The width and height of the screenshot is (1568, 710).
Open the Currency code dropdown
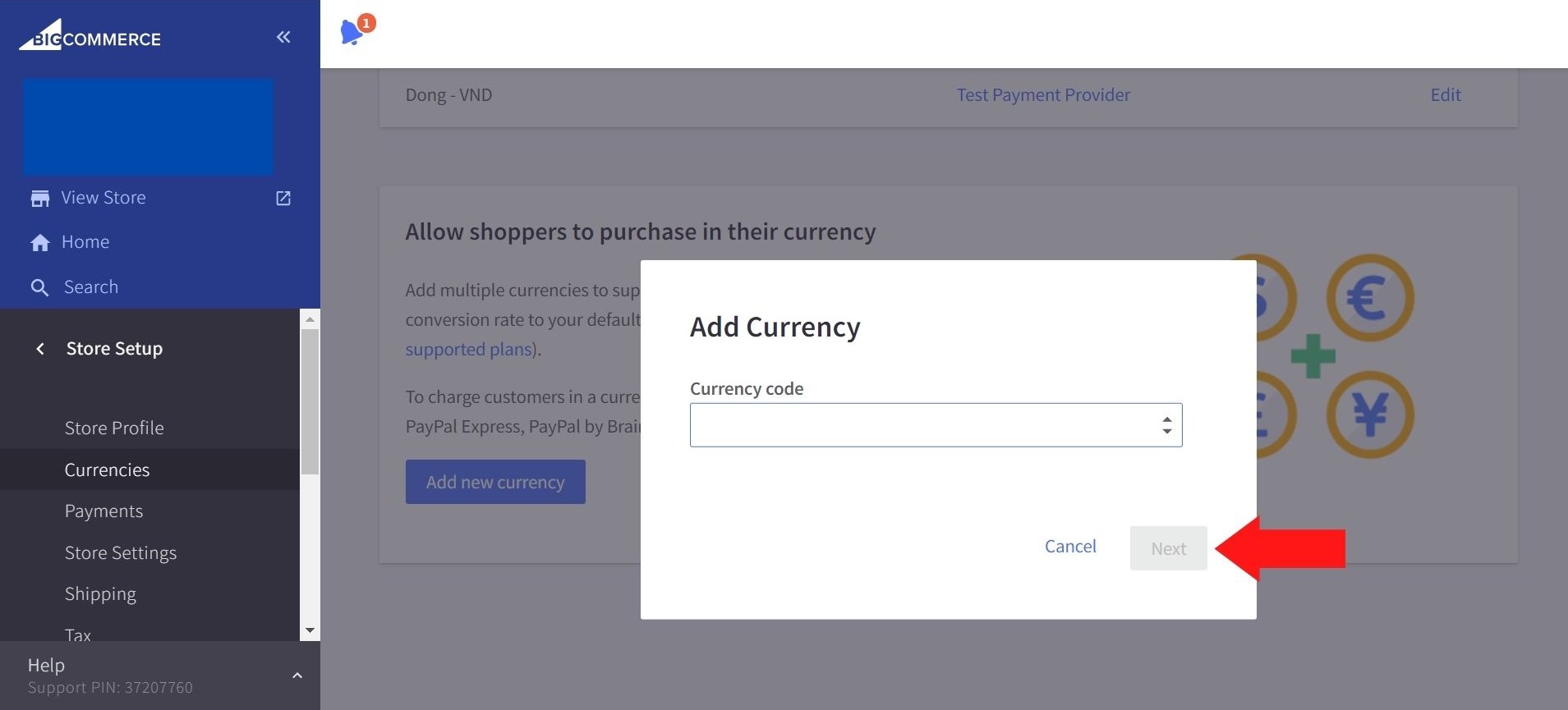pos(936,425)
